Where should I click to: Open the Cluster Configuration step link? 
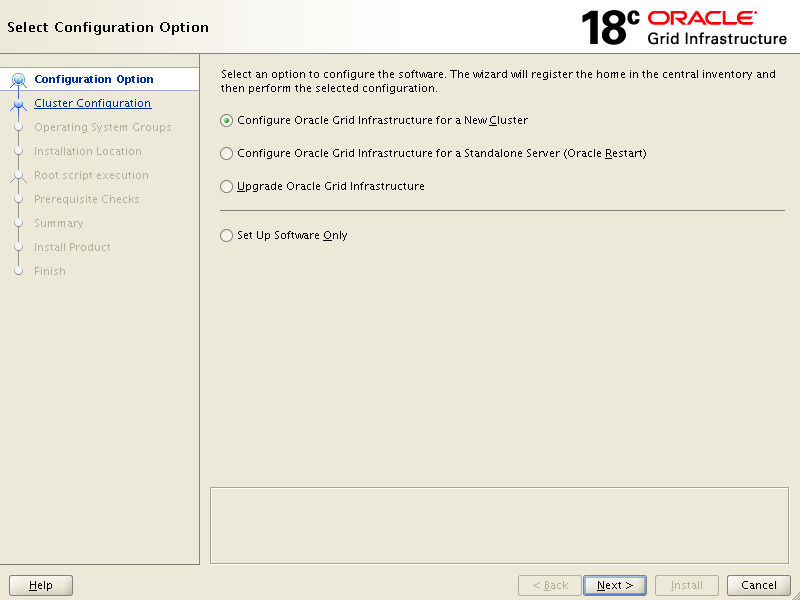(92, 103)
